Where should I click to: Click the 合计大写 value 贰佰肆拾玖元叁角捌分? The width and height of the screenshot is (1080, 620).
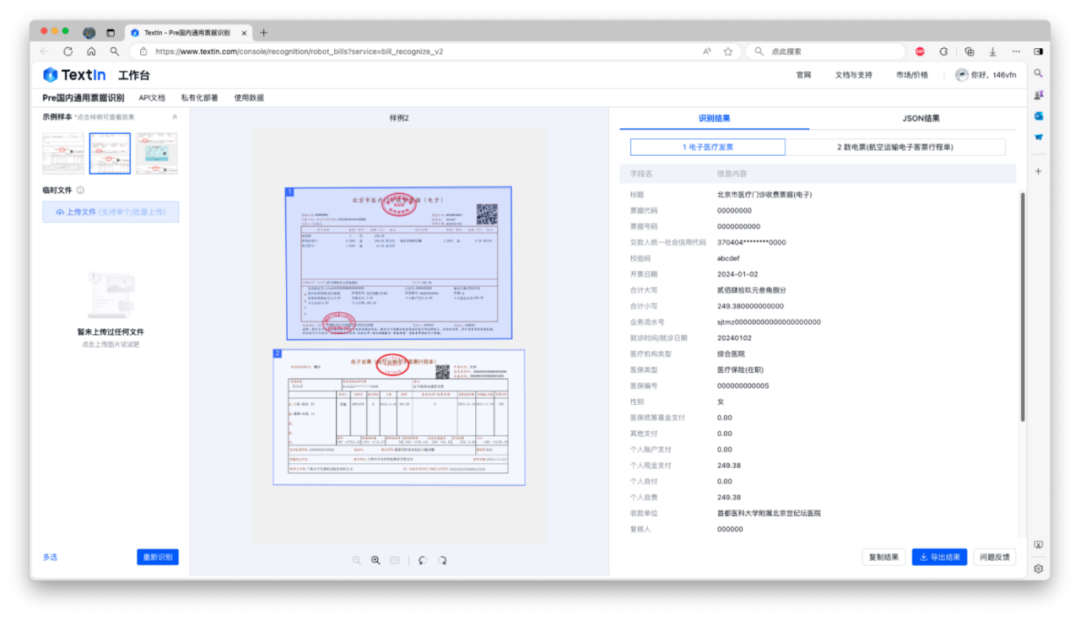point(751,291)
